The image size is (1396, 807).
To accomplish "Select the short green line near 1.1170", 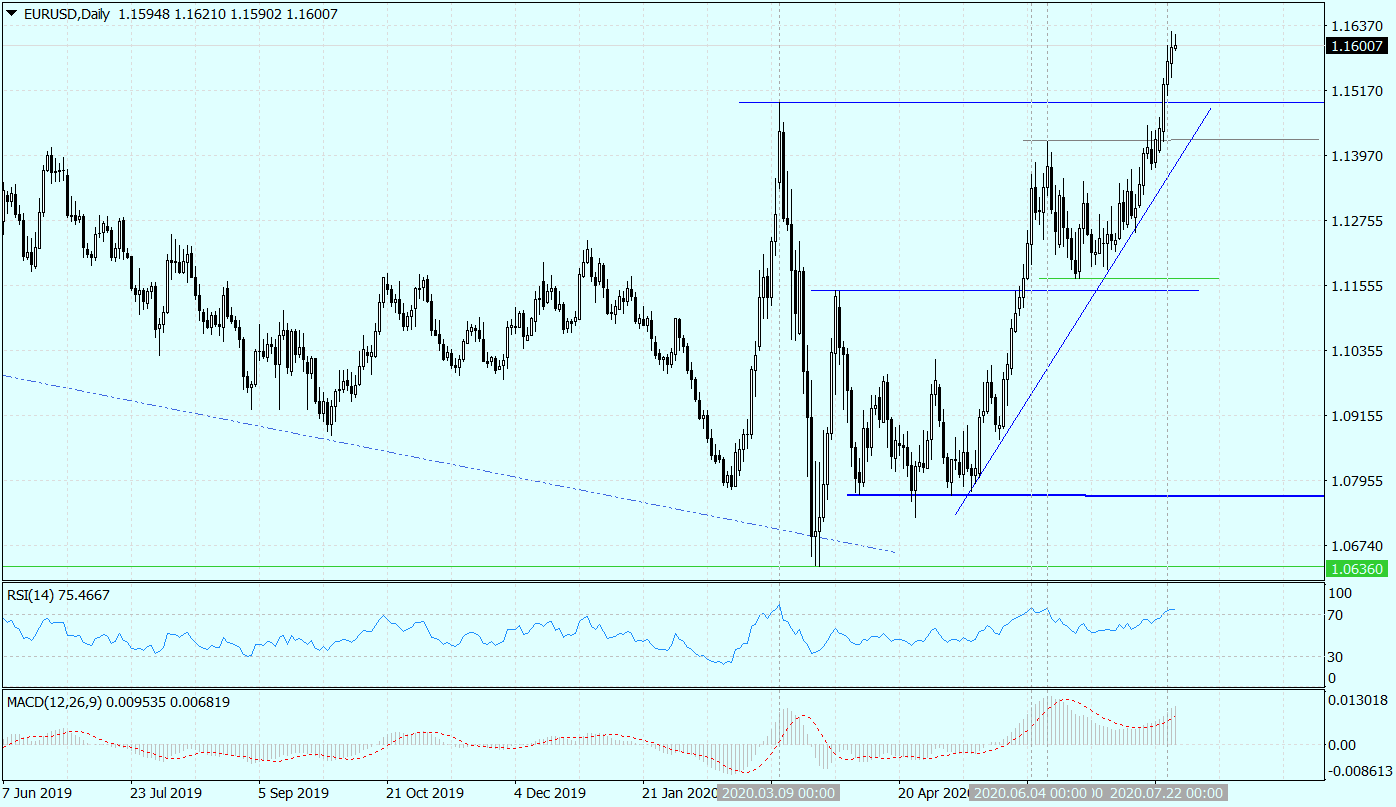I will pos(1128,278).
